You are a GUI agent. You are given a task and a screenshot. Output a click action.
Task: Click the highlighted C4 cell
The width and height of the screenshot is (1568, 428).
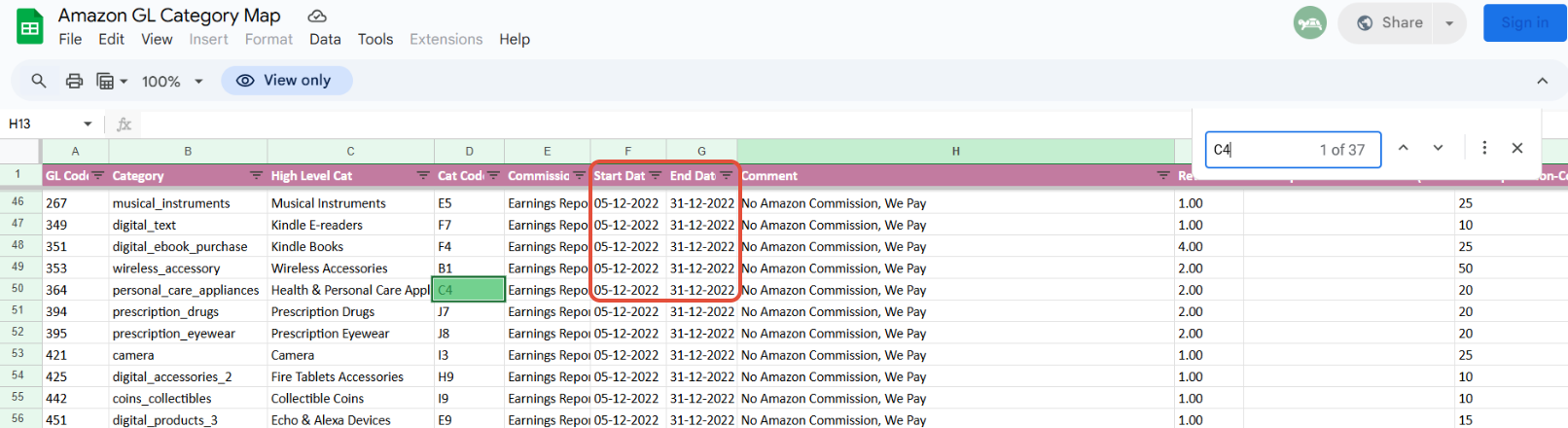tap(469, 290)
